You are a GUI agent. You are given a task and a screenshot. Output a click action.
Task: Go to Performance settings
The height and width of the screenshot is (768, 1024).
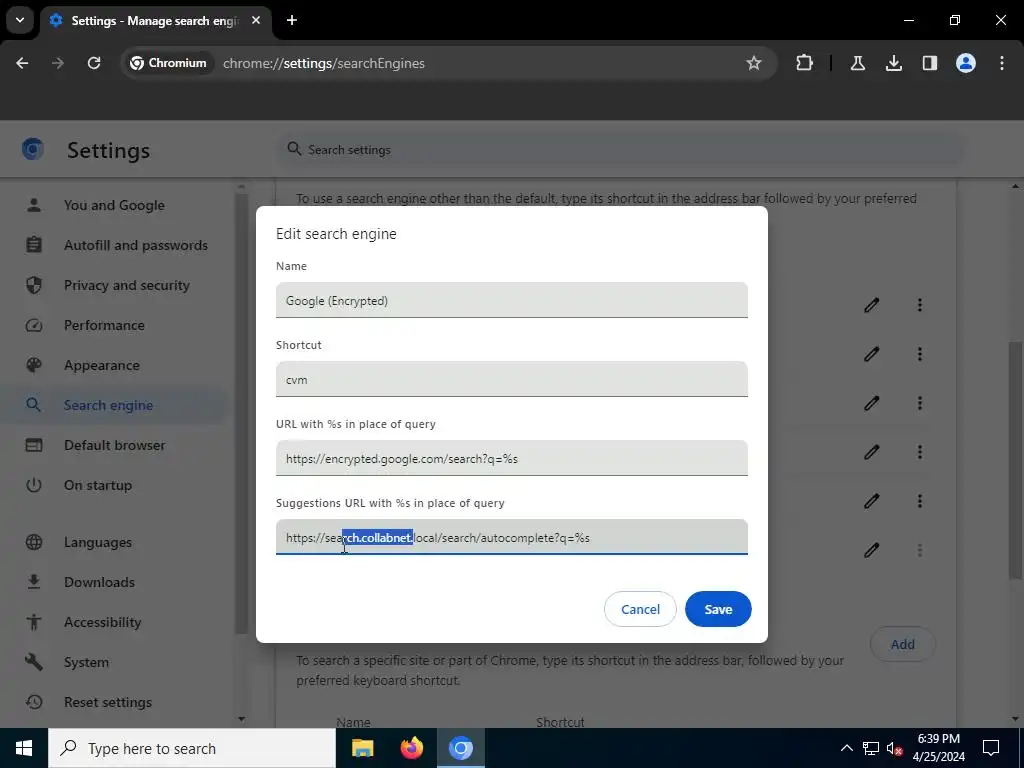104,325
